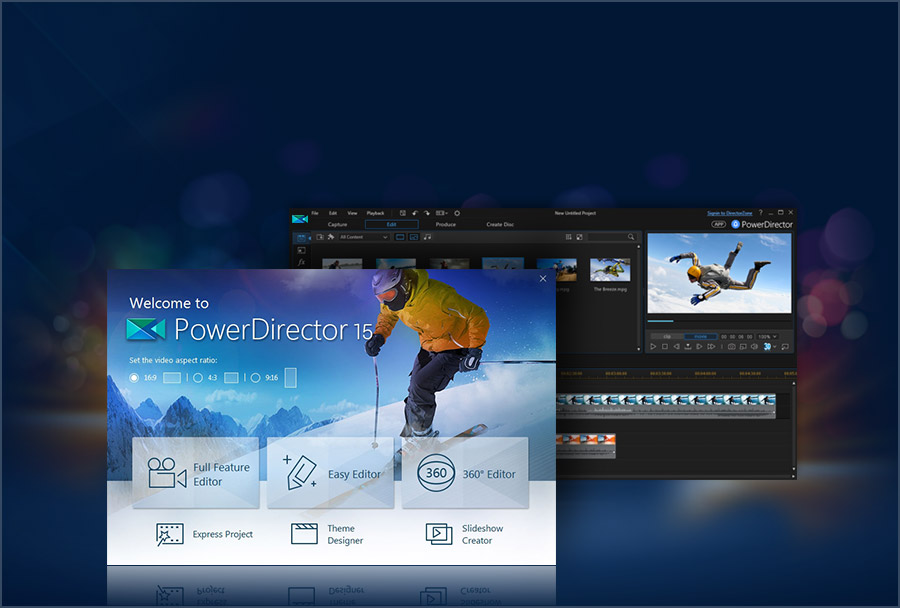Click the Express Project magic wand icon
Image resolution: width=900 pixels, height=608 pixels.
pos(170,534)
